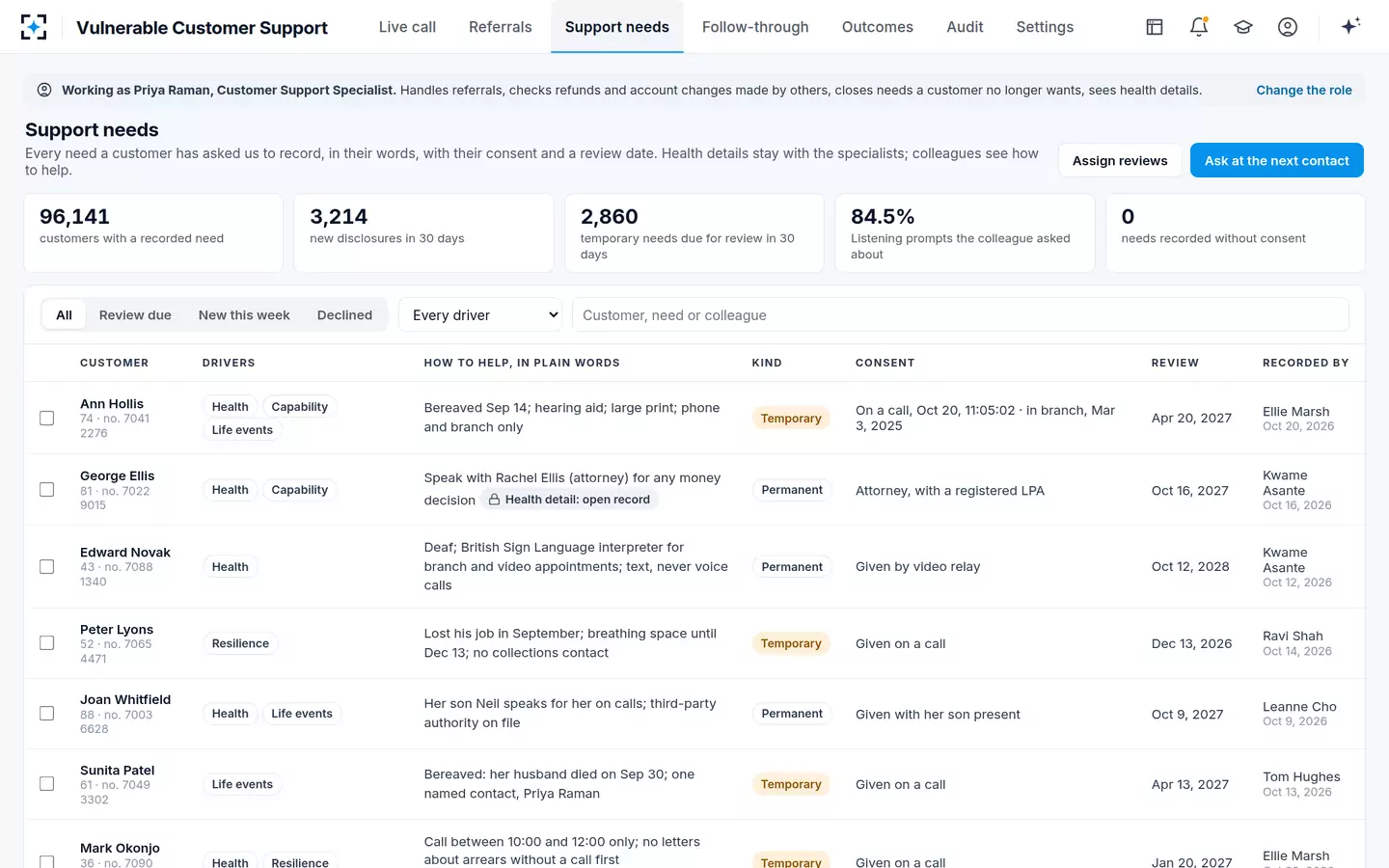Filter by New this week
This screenshot has height=868, width=1389.
pos(244,314)
